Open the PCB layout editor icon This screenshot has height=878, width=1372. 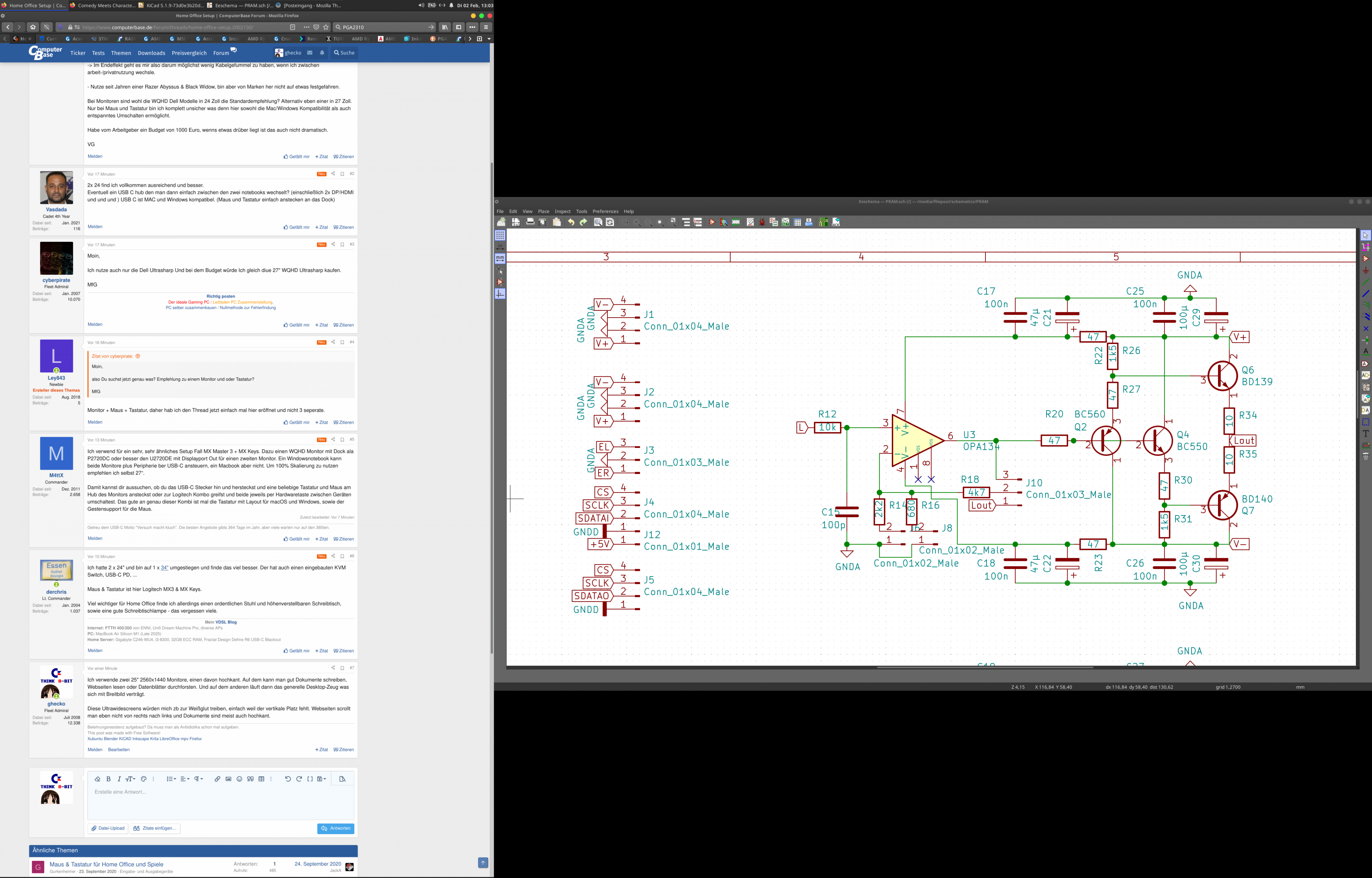pyautogui.click(x=824, y=222)
